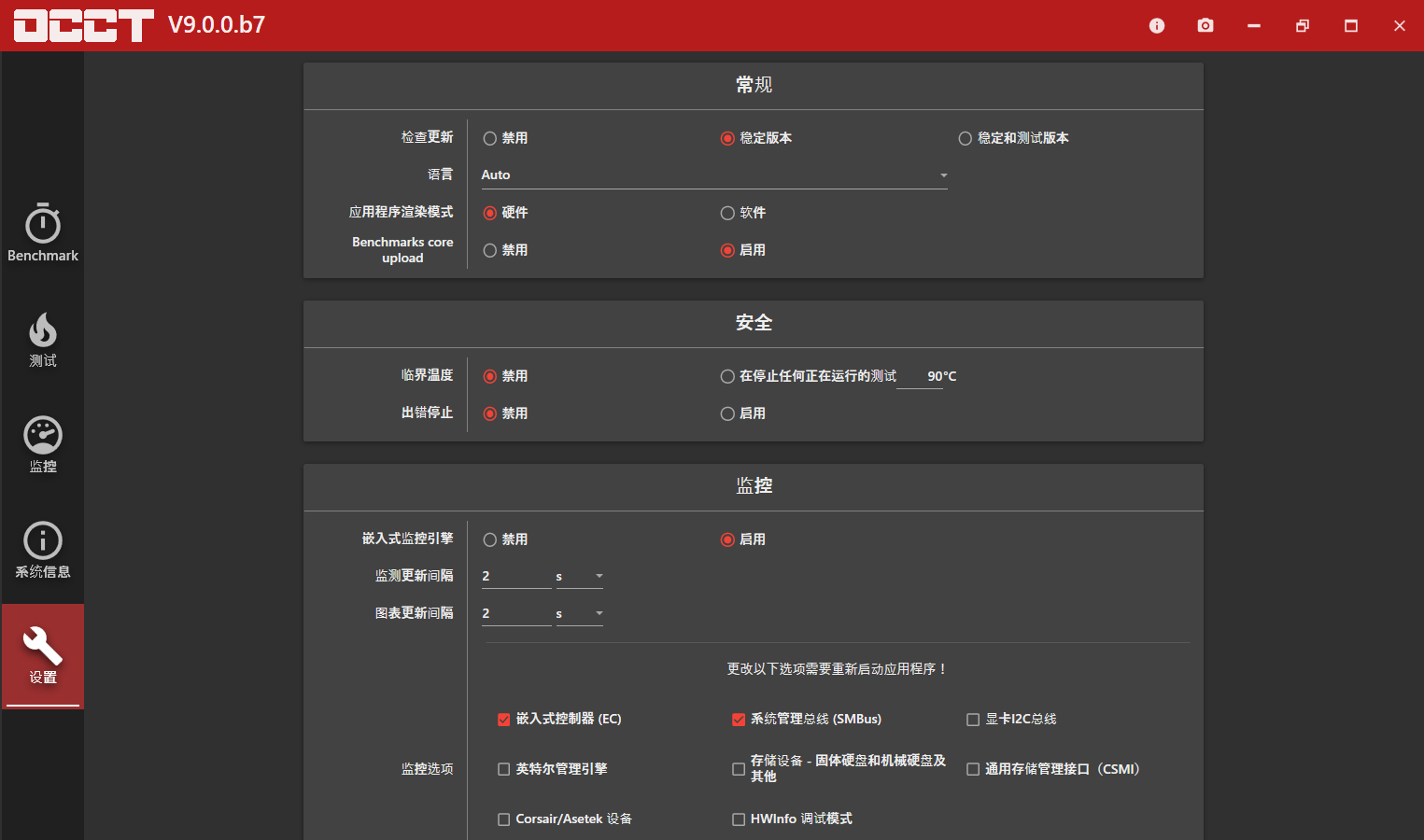This screenshot has height=840, width=1424.
Task: Click the 更改以下选项需要重新启动应用程序 notice
Action: (838, 669)
